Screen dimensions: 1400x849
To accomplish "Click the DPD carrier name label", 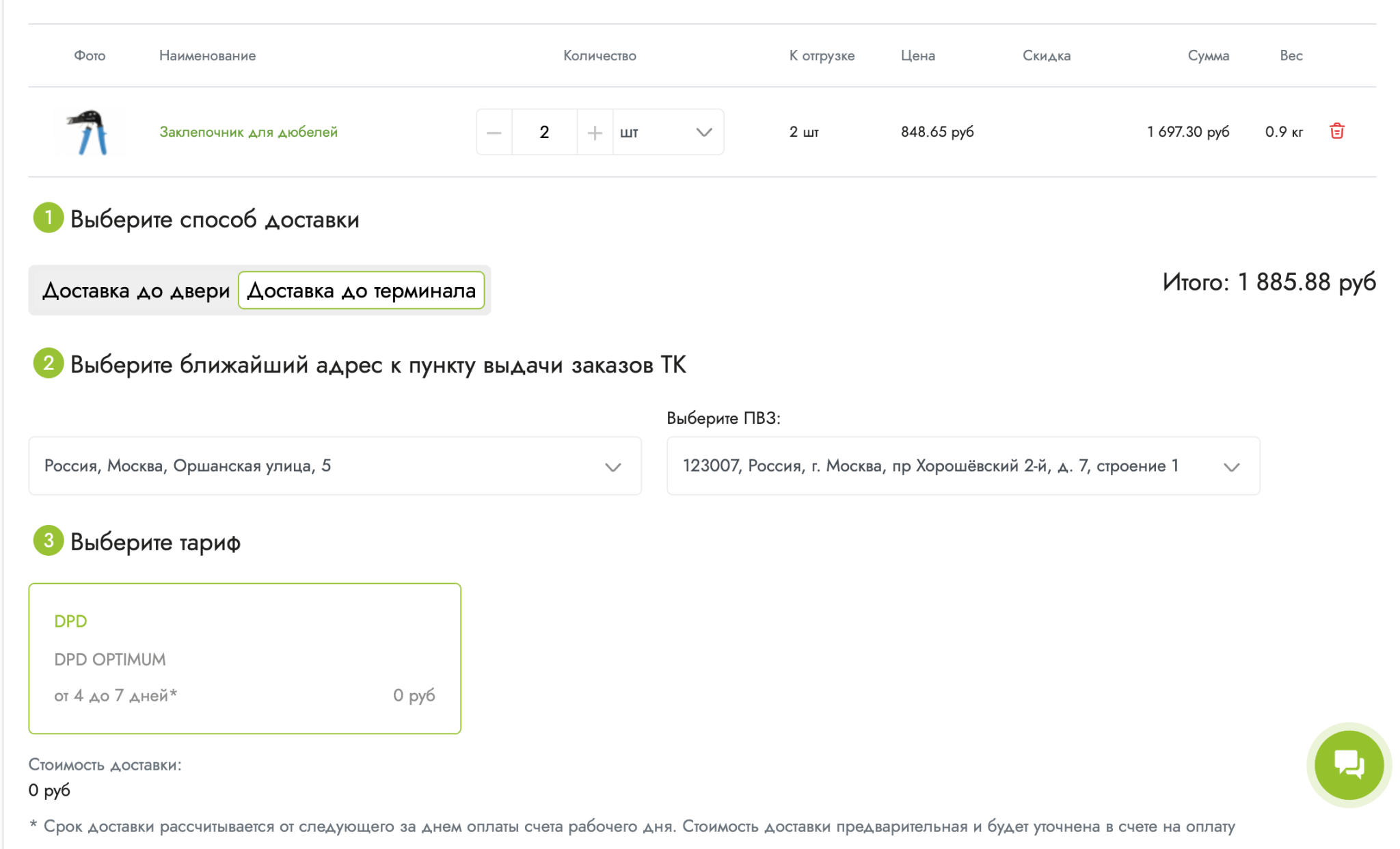I will pos(70,621).
